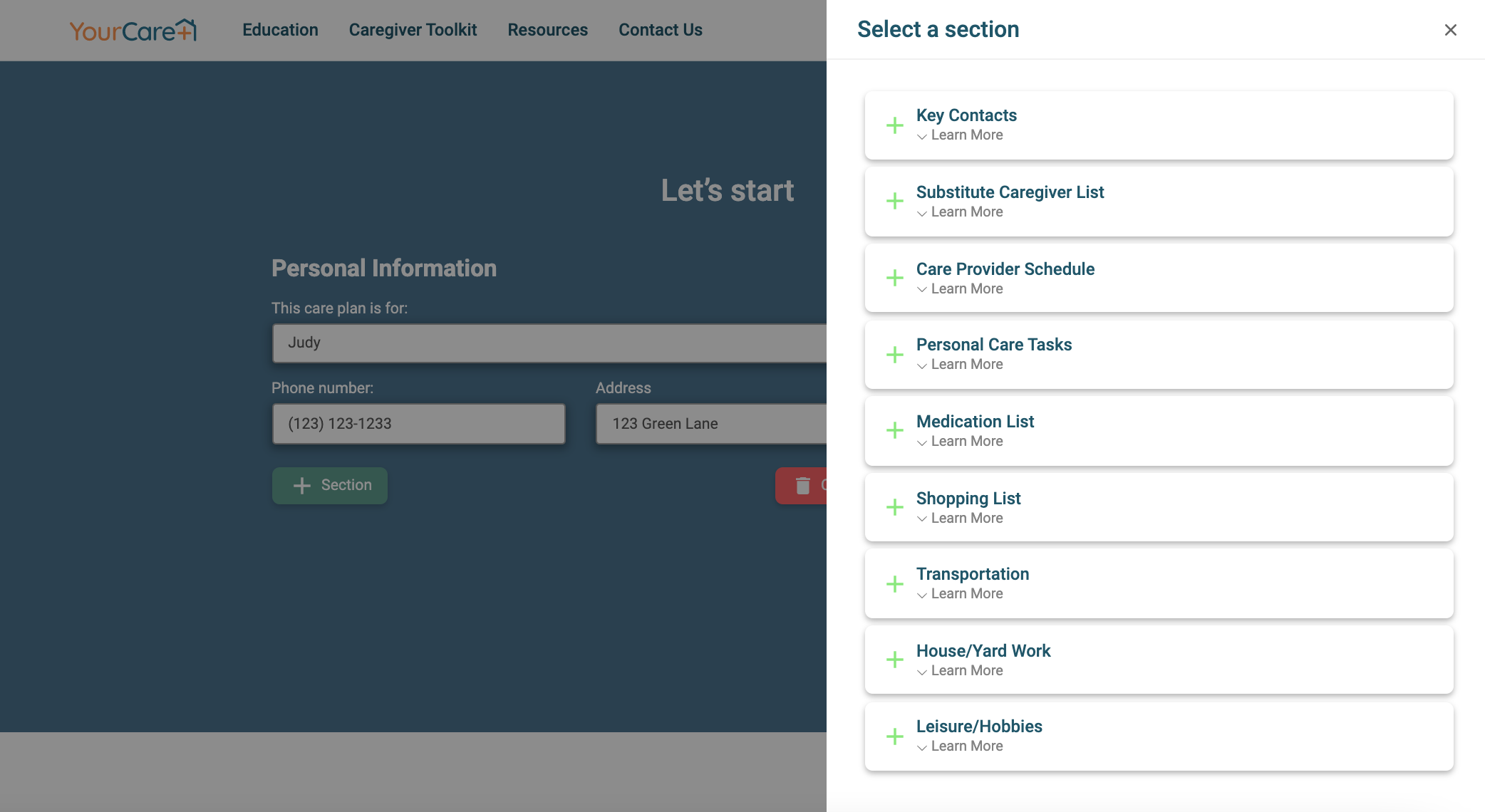Expand Learn More under House/Yard Work

(x=960, y=671)
